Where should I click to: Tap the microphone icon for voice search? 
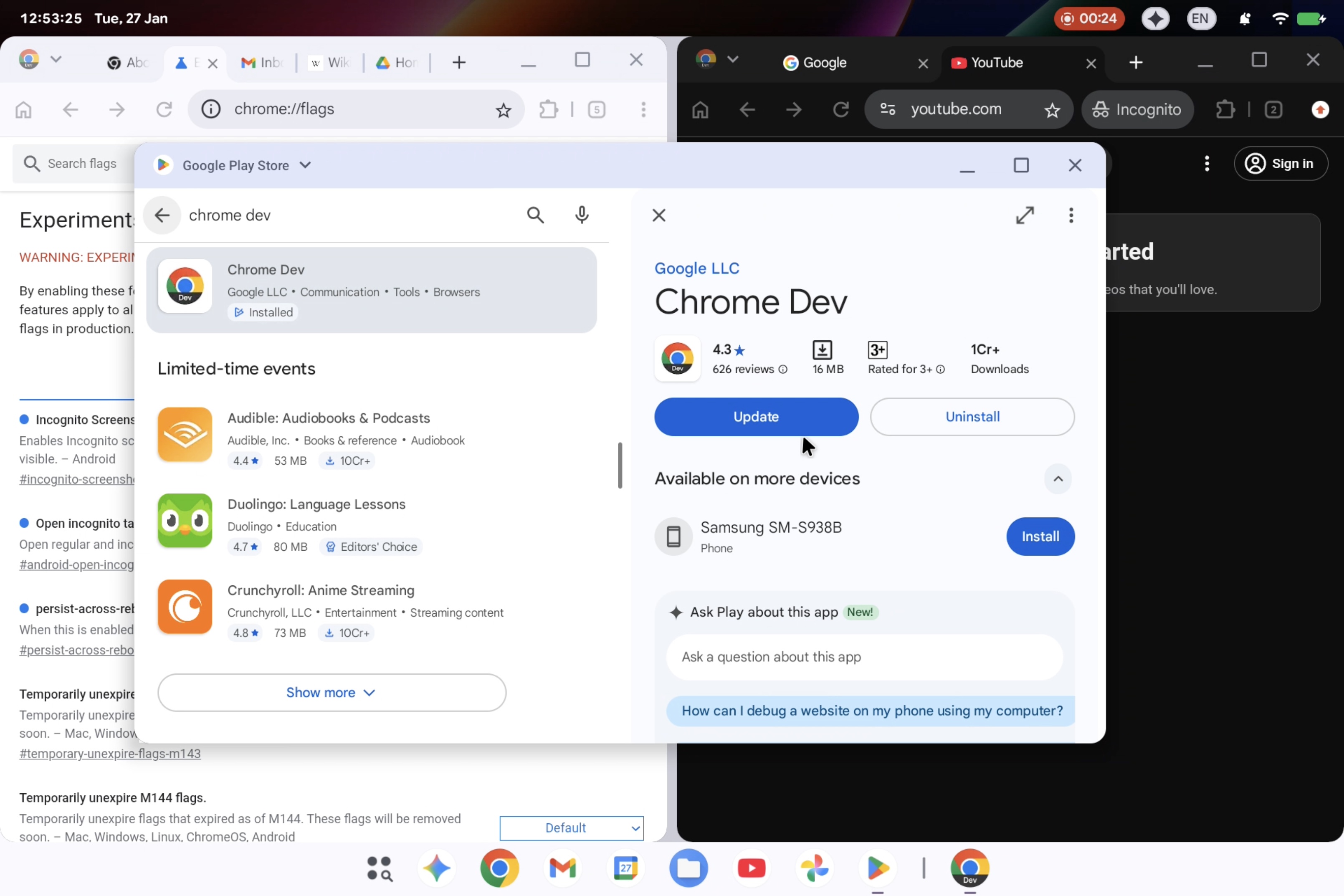point(582,215)
